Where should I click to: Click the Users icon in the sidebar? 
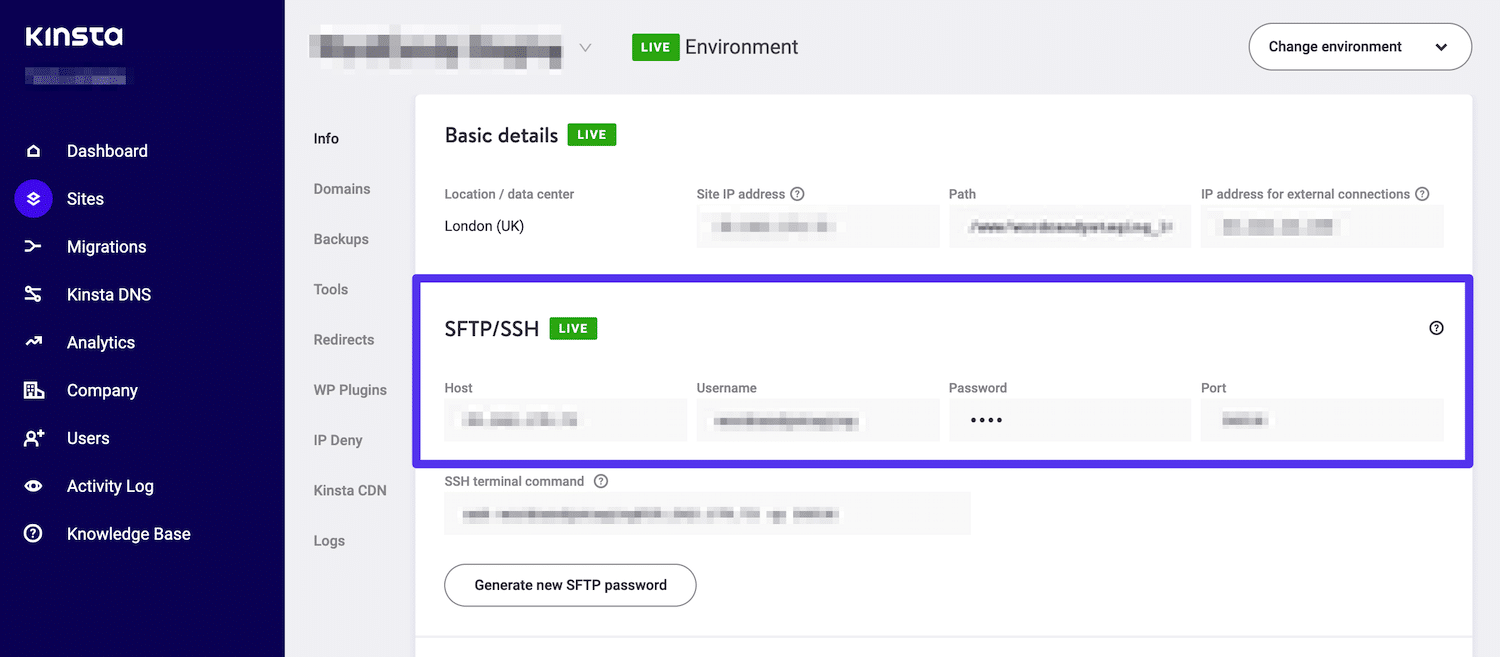point(33,438)
